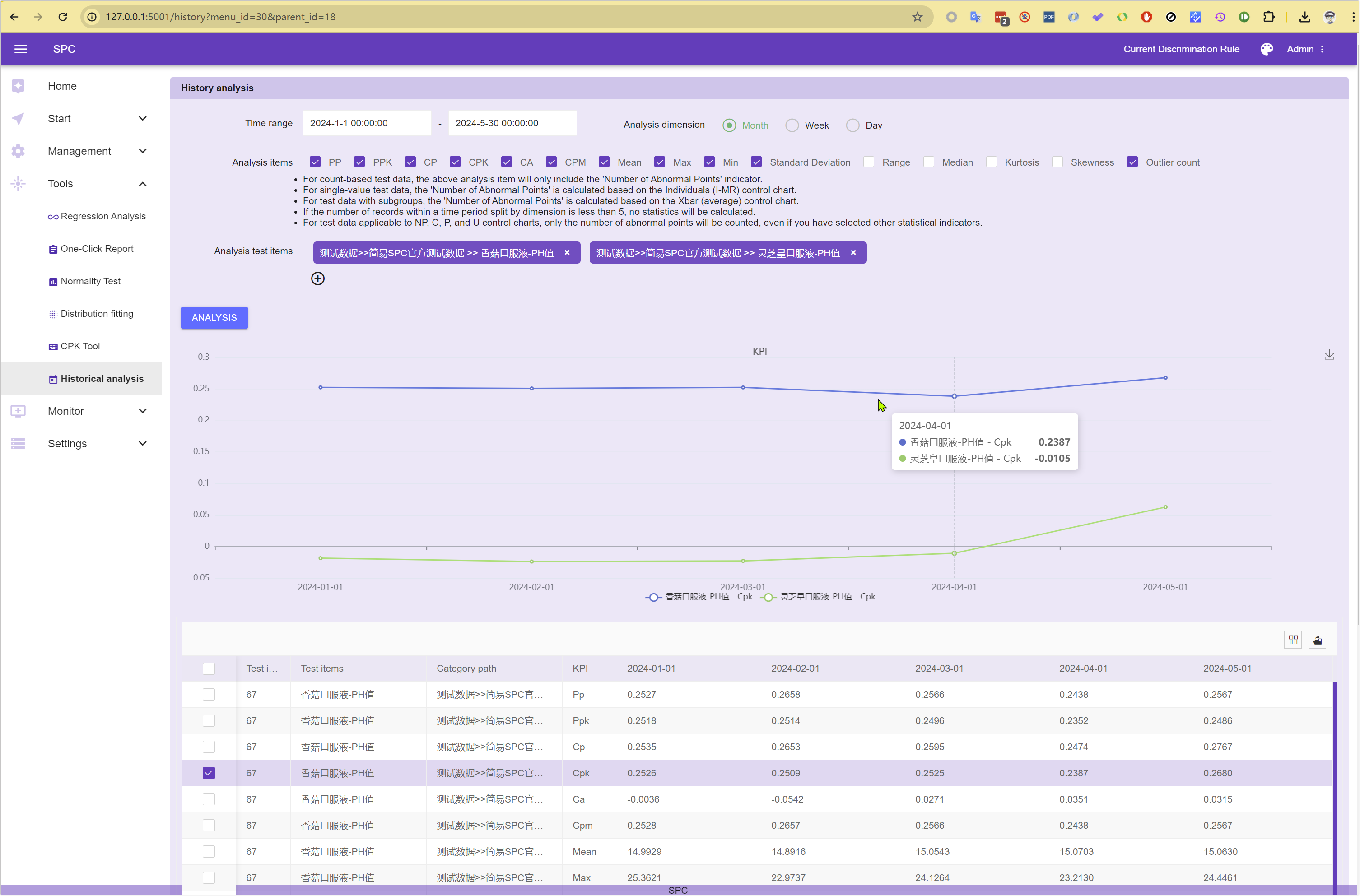Expand the Management menu item
The width and height of the screenshot is (1360, 896).
tap(80, 151)
